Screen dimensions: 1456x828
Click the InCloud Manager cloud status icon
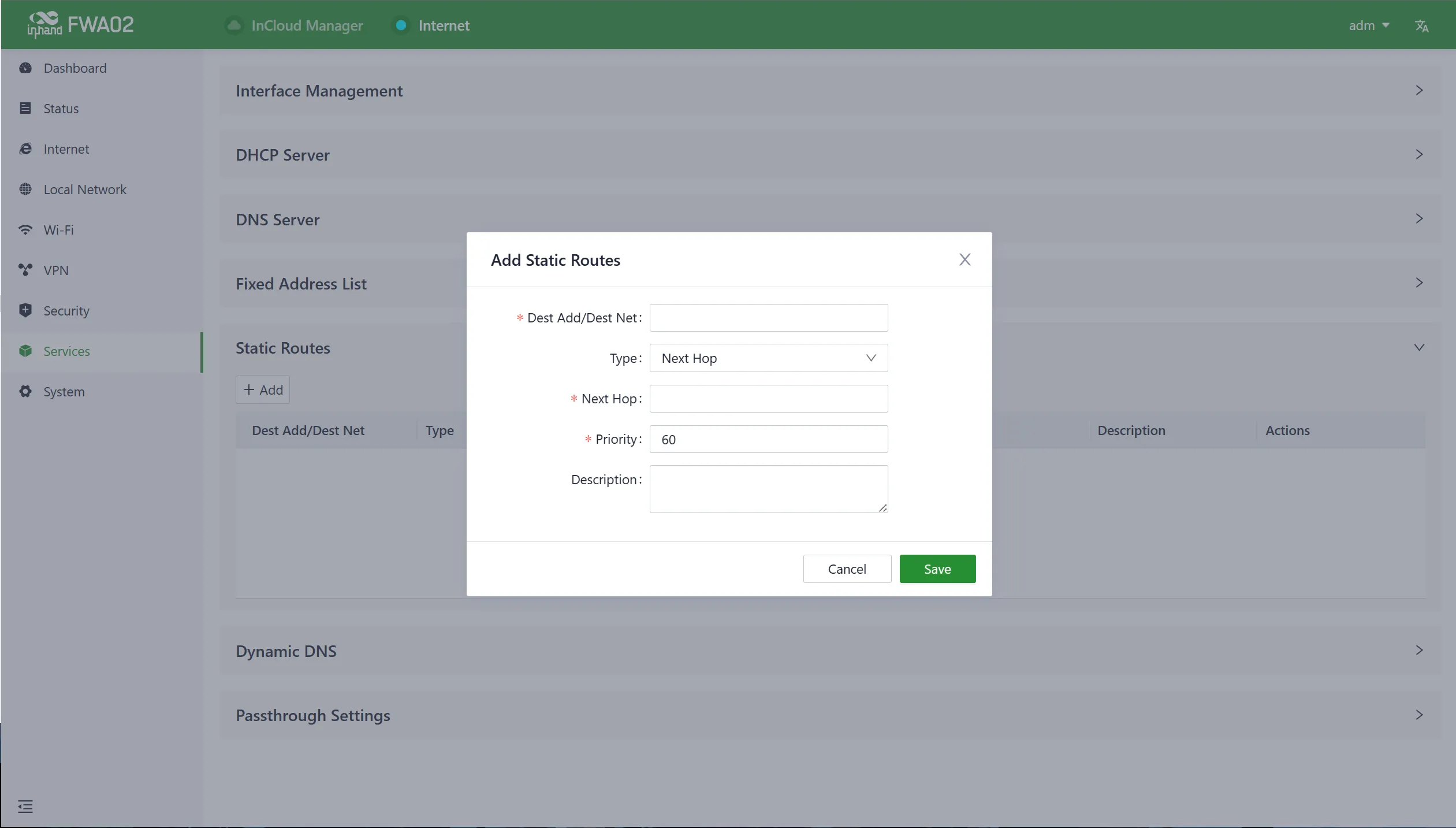point(234,25)
